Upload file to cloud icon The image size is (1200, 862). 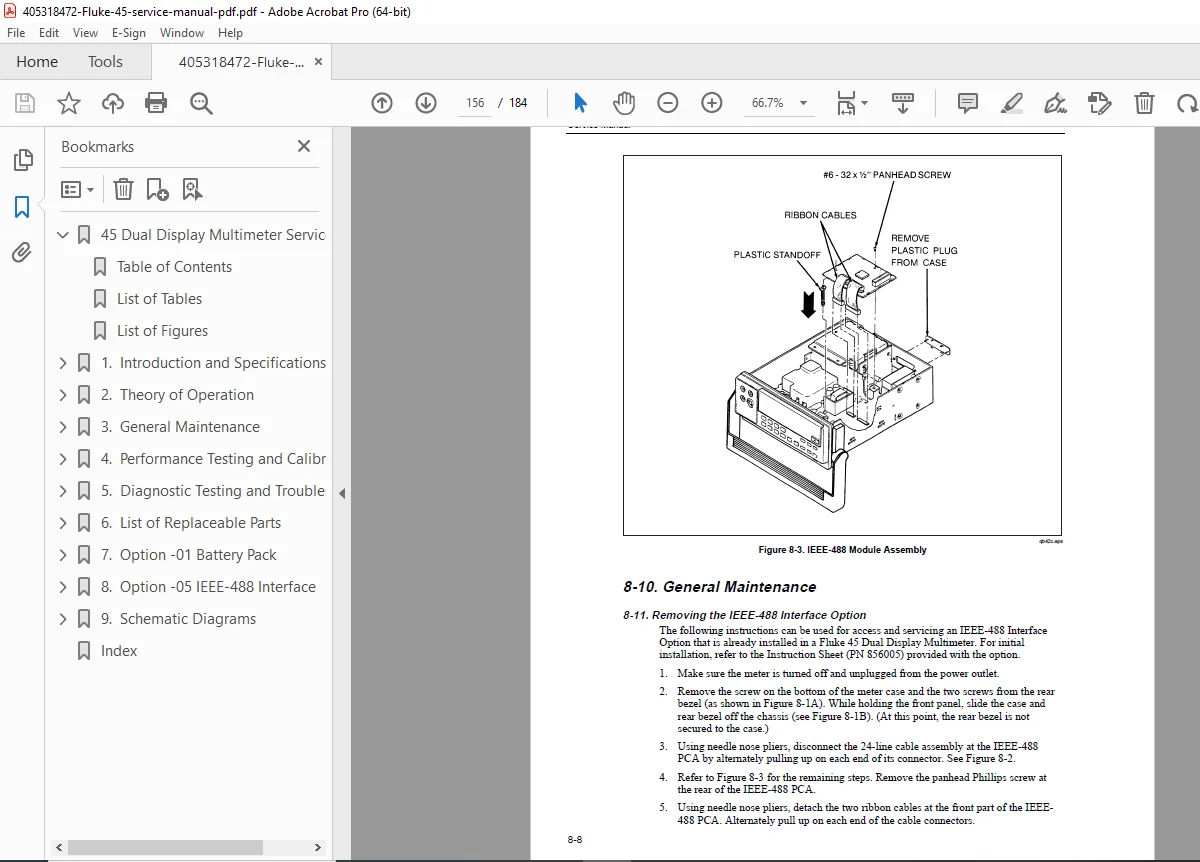113,103
